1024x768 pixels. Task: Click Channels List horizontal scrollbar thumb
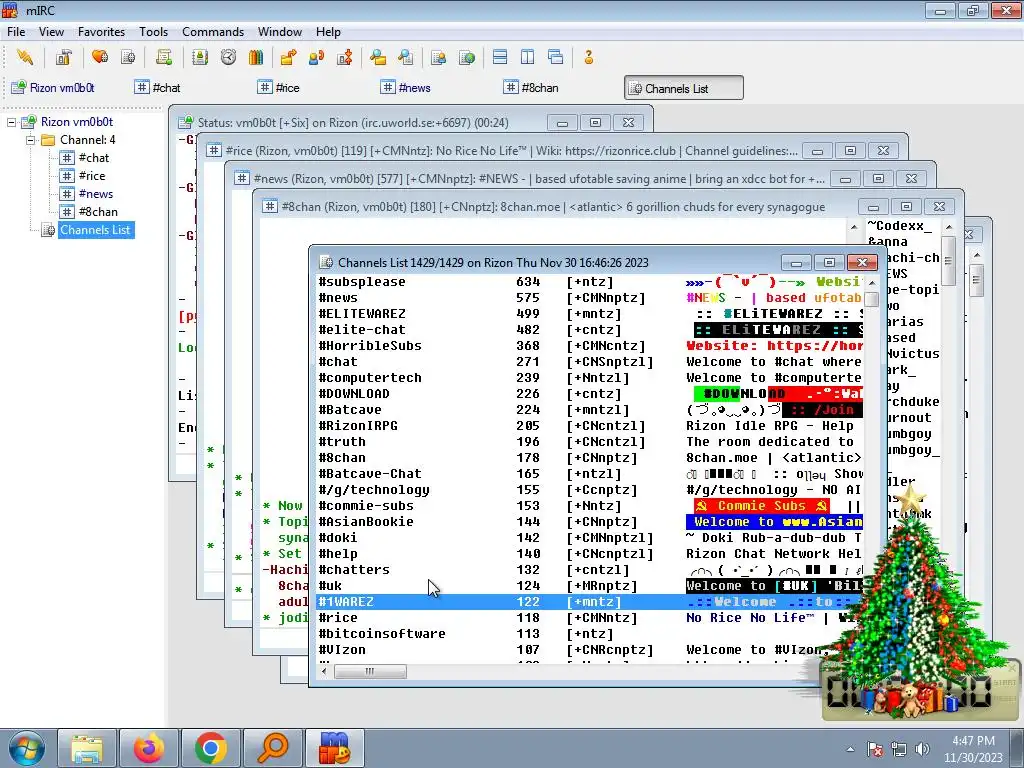370,671
